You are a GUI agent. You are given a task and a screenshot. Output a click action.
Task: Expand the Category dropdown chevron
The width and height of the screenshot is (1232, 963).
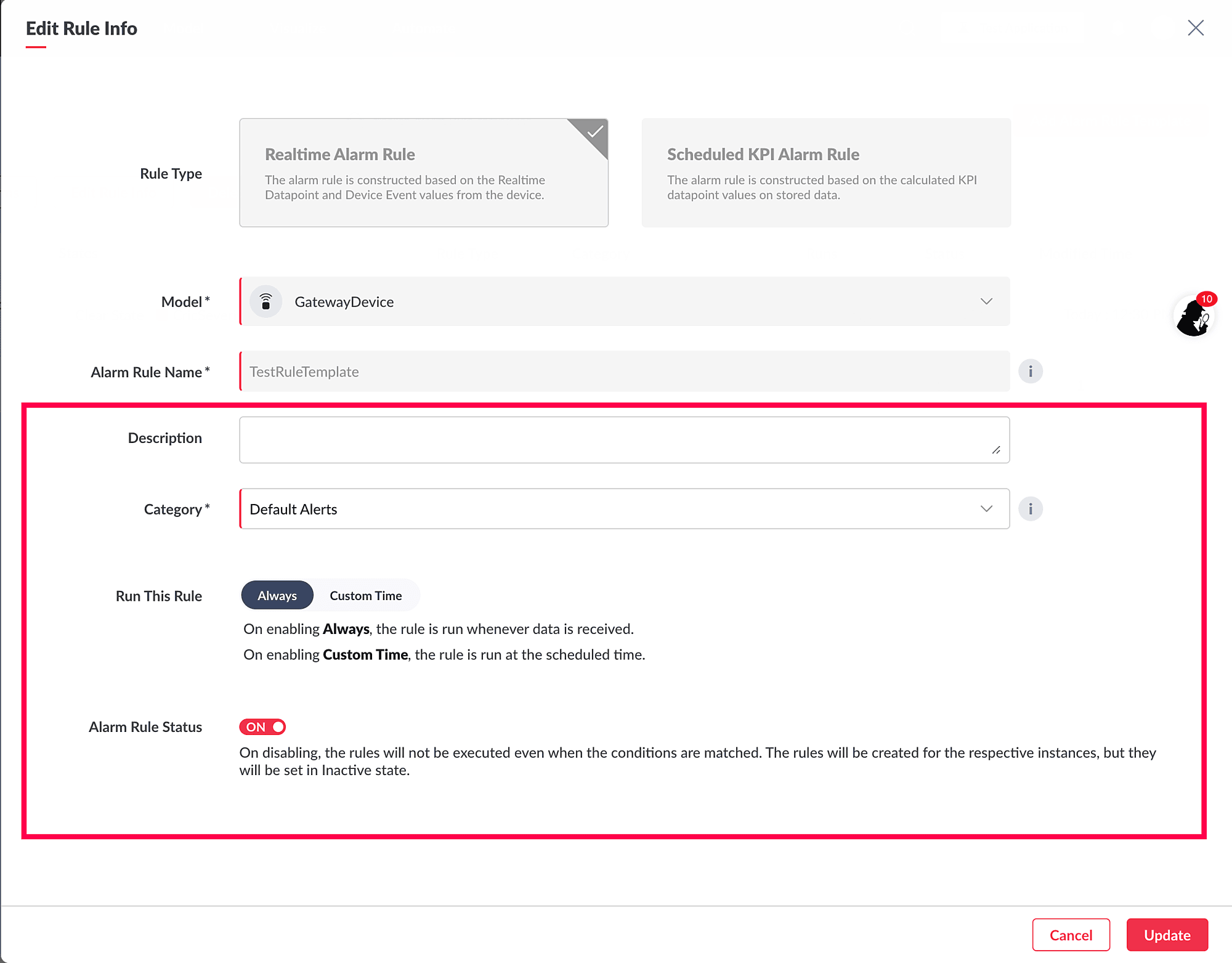[x=986, y=509]
